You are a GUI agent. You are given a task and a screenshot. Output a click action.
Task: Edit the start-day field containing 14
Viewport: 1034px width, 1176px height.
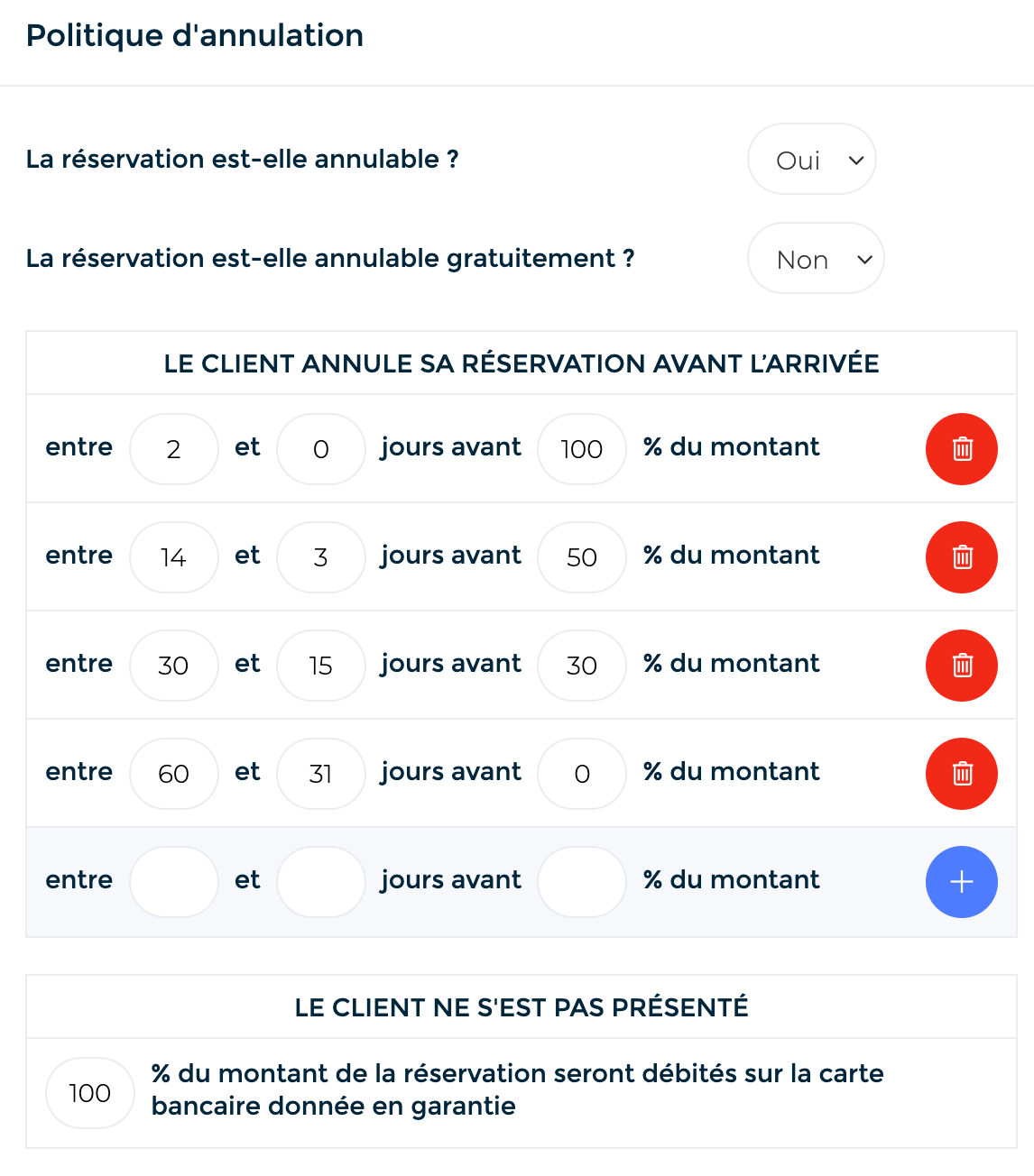coord(174,557)
